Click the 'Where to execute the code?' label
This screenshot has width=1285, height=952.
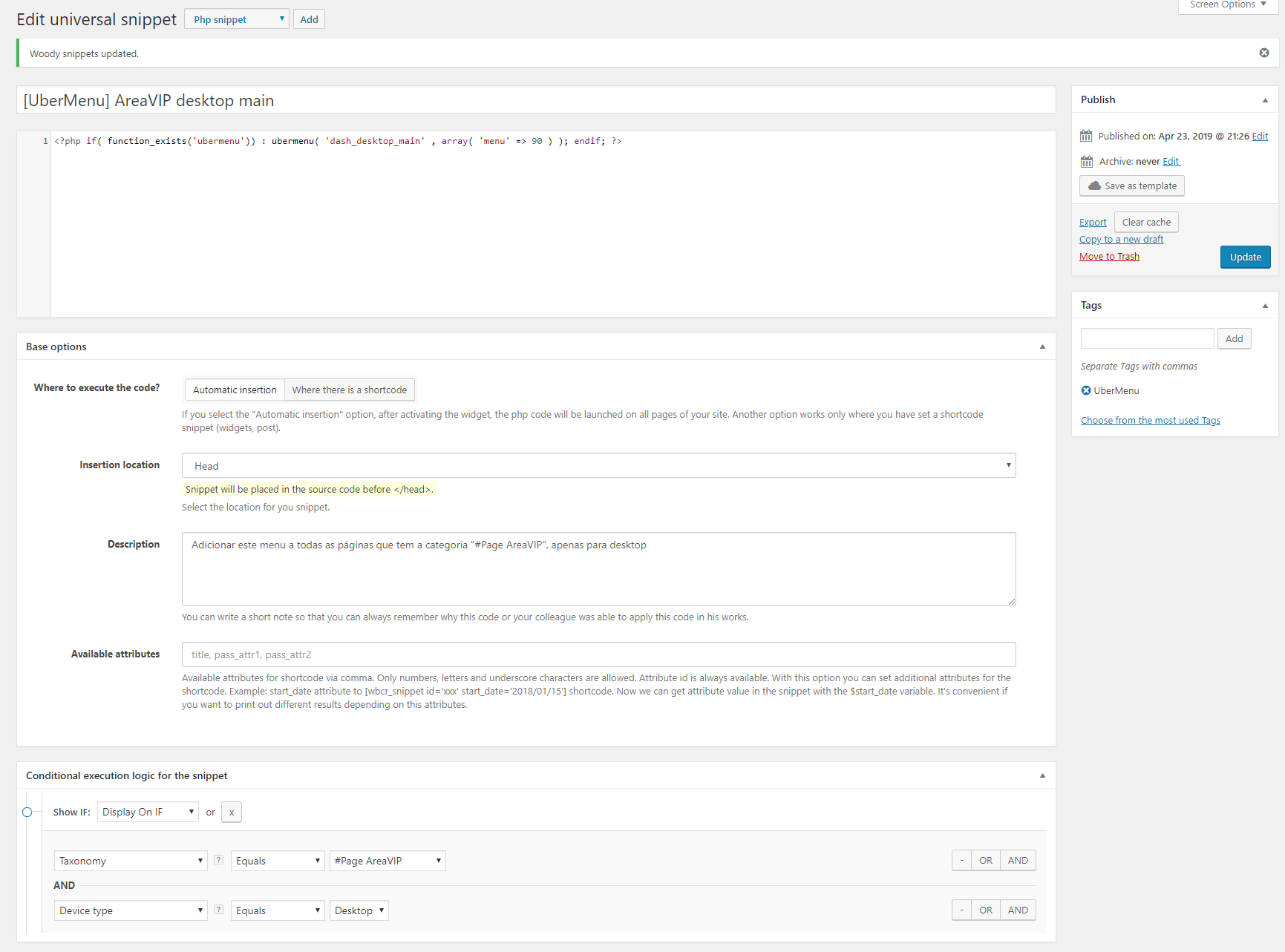97,387
